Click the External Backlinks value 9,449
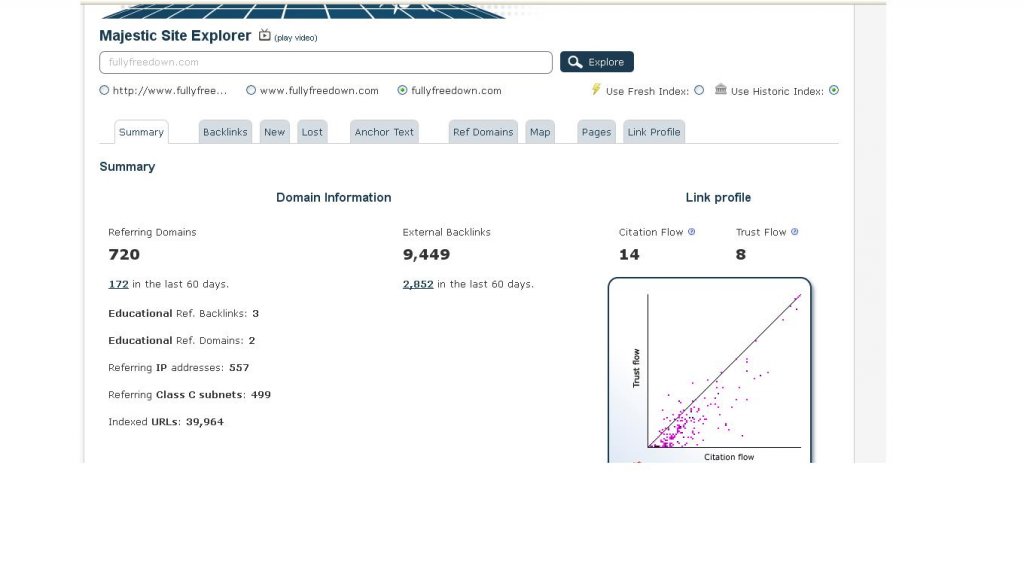Screen dimensions: 1024x578 (x=426, y=255)
